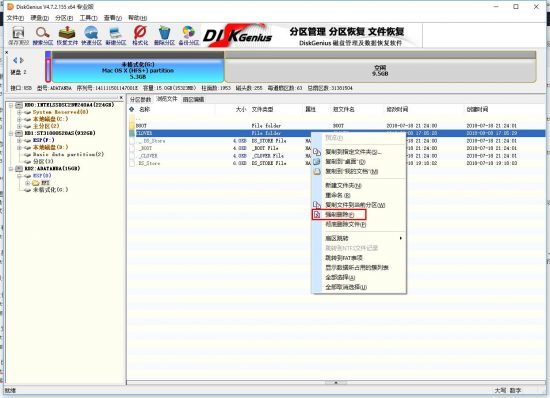Expand 本地磁盘(C:) tree node
The width and height of the screenshot is (550, 398).
[x=19, y=119]
